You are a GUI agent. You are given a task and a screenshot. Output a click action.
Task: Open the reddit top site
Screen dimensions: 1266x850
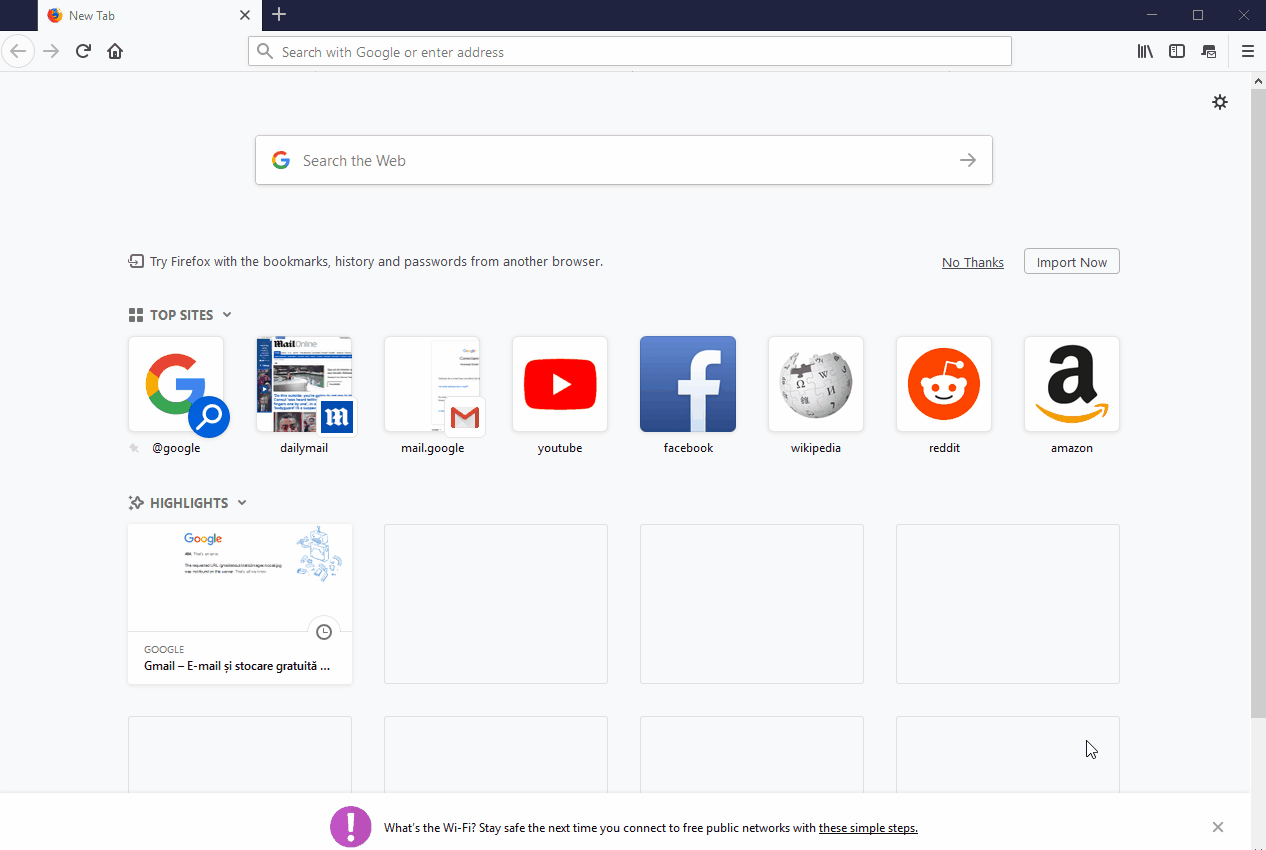[x=944, y=385]
